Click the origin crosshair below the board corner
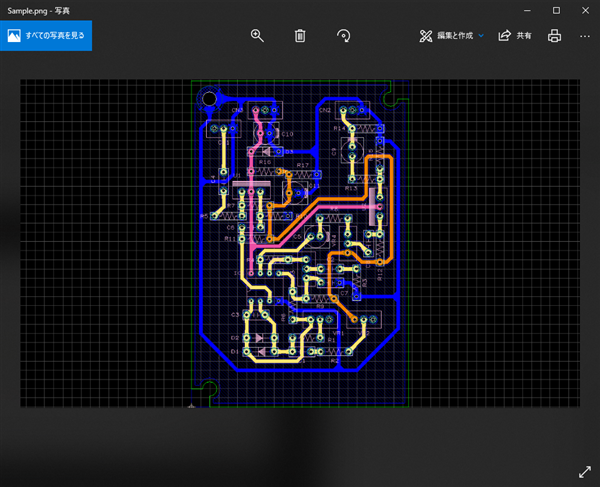 click(192, 406)
